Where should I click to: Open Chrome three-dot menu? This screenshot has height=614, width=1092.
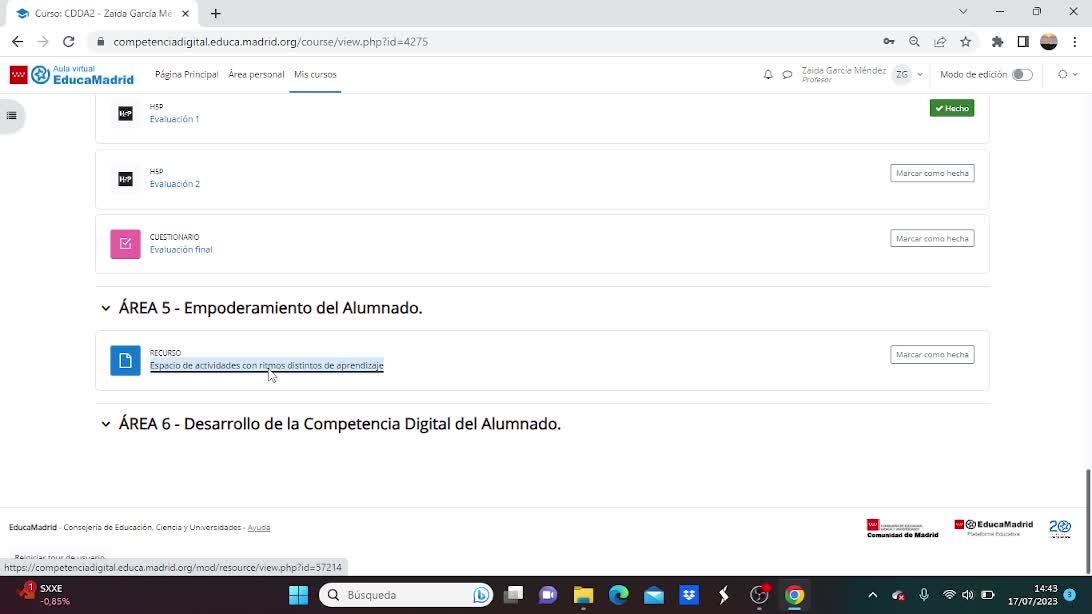(1075, 42)
